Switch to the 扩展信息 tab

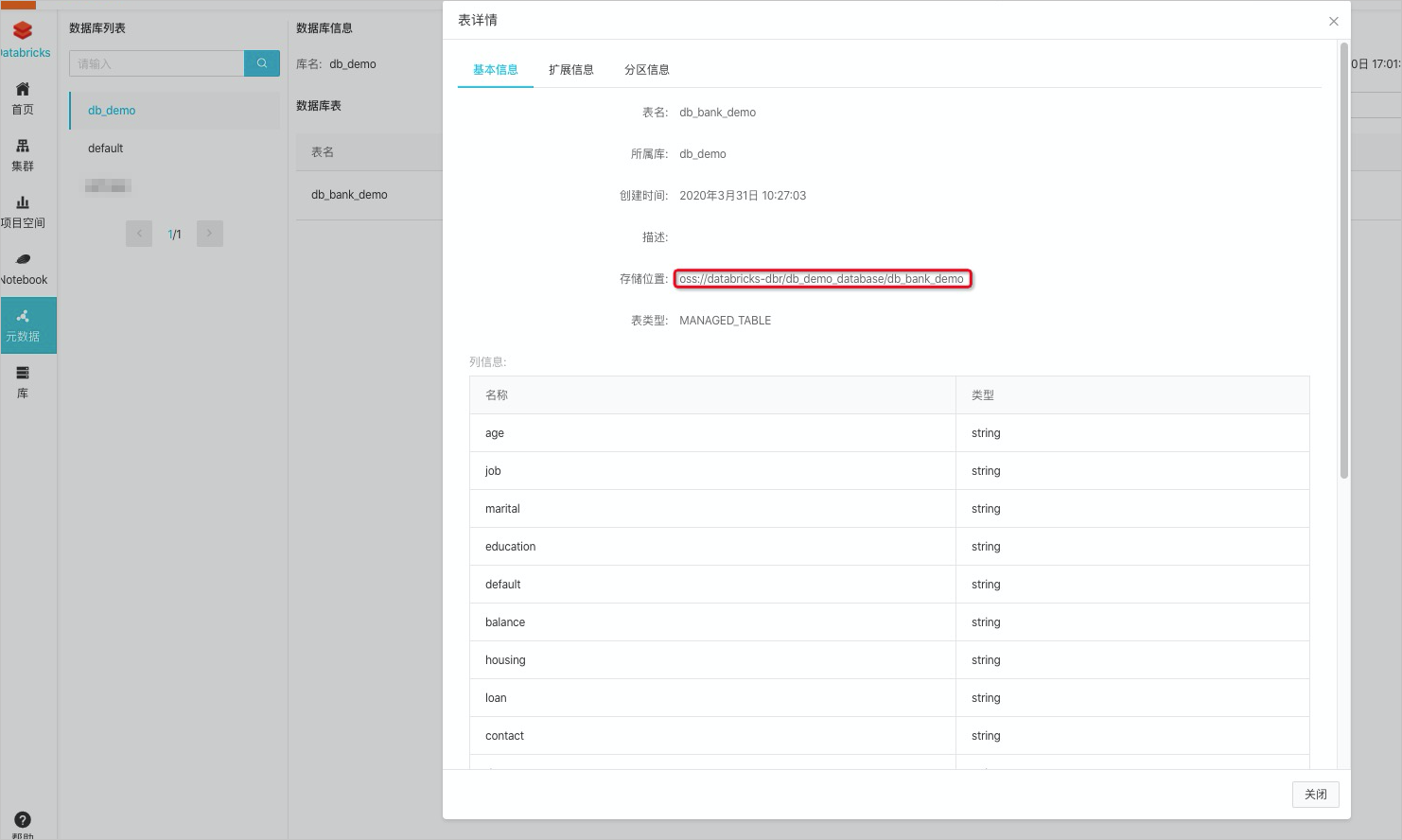coord(571,69)
